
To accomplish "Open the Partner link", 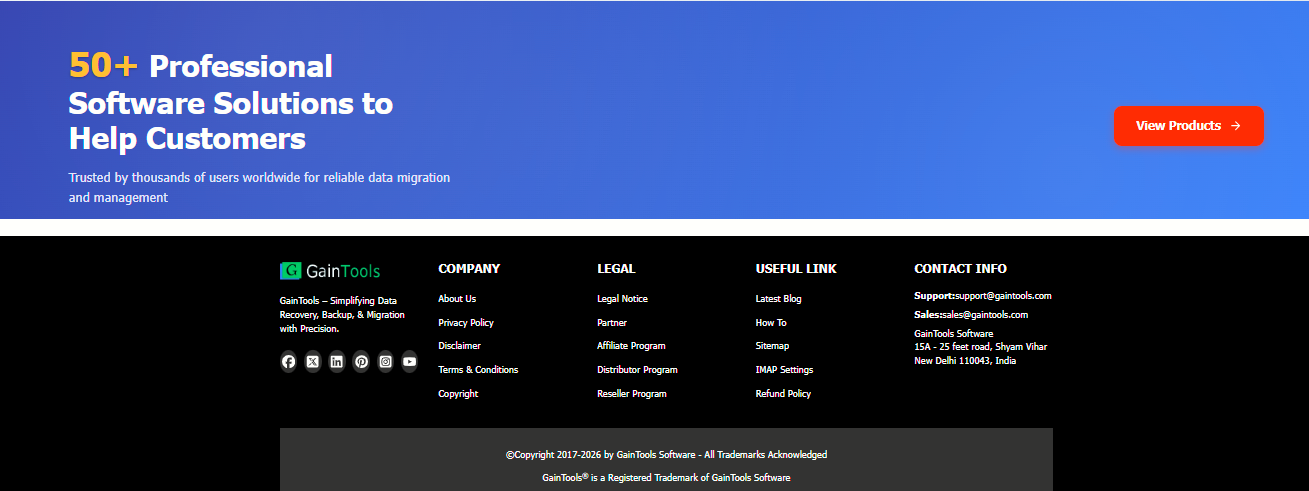I will [612, 323].
